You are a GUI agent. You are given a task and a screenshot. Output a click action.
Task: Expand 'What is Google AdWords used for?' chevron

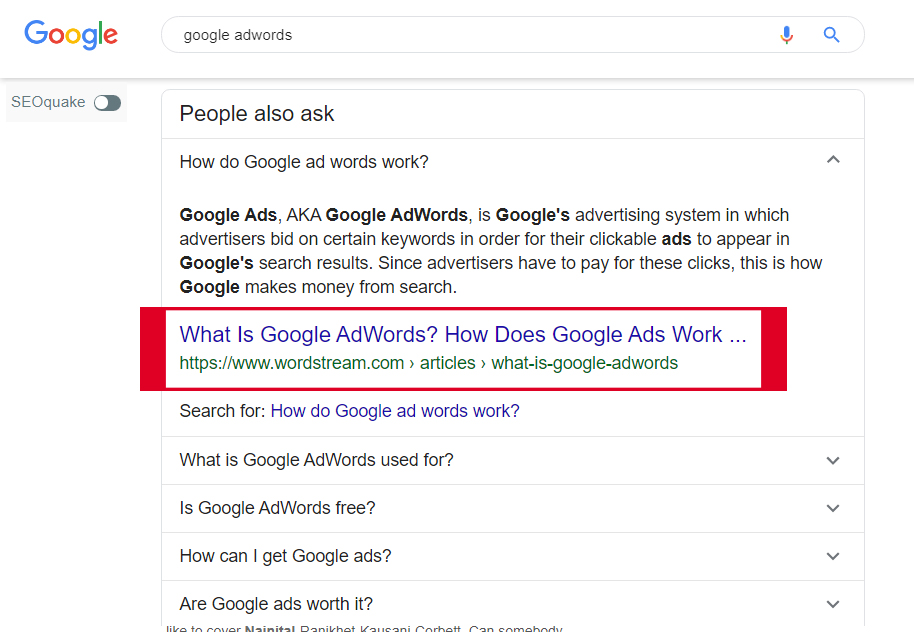[833, 461]
